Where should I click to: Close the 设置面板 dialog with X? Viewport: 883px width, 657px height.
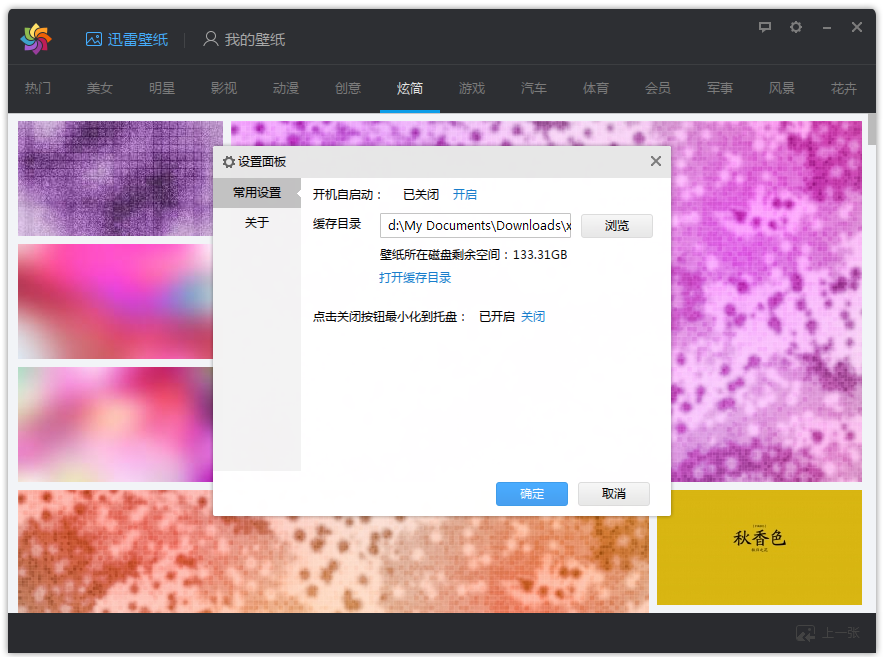point(656,161)
